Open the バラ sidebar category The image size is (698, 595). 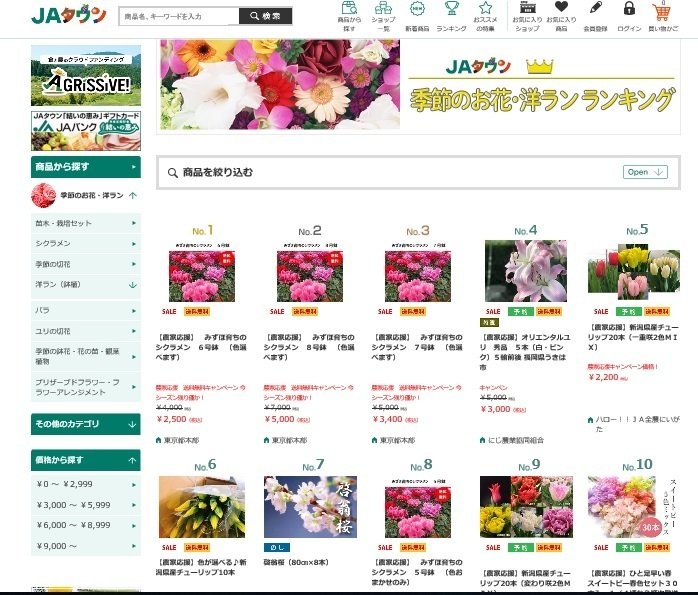point(86,311)
